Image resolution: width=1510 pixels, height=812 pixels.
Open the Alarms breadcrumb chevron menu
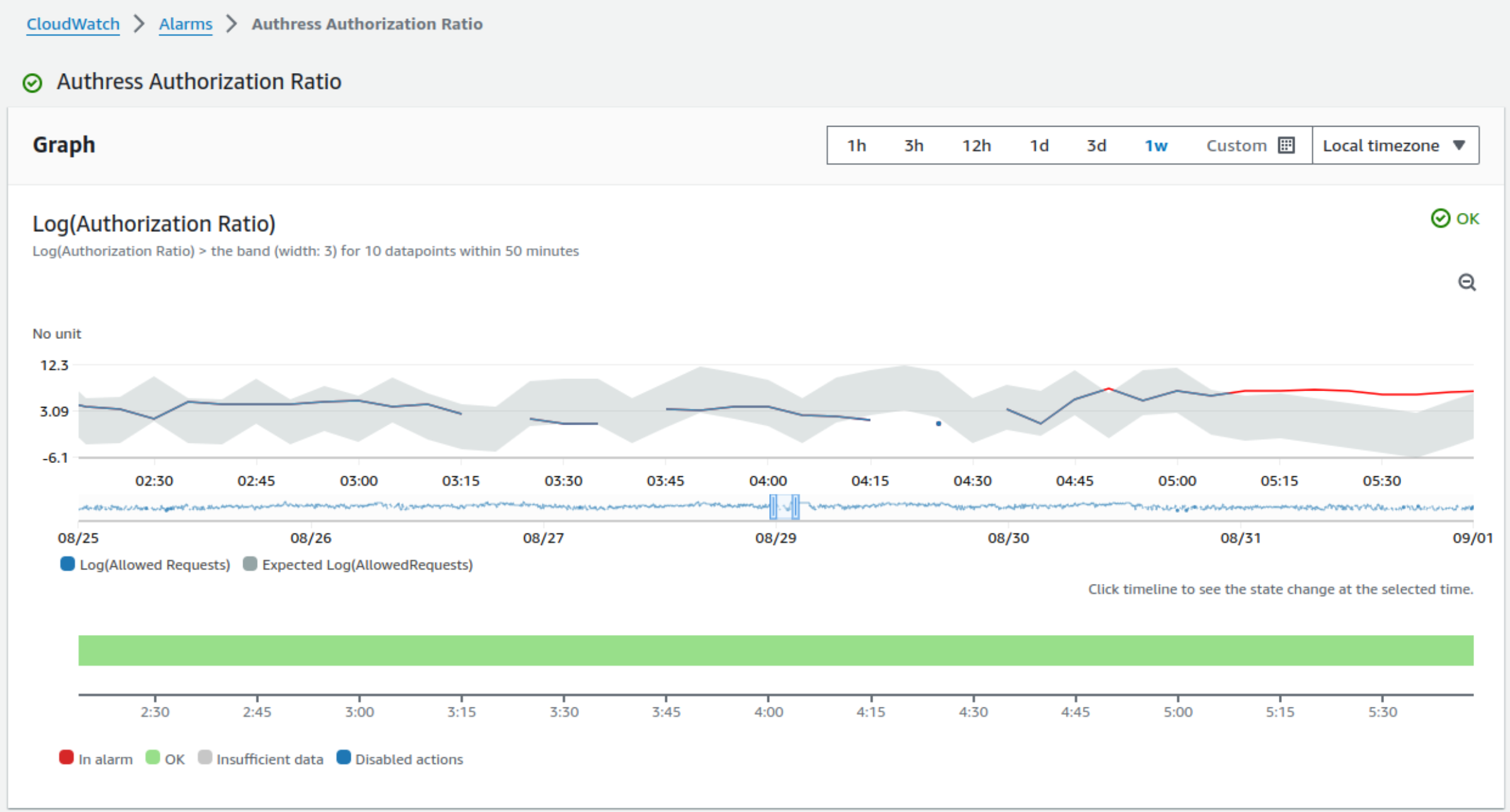(x=232, y=24)
